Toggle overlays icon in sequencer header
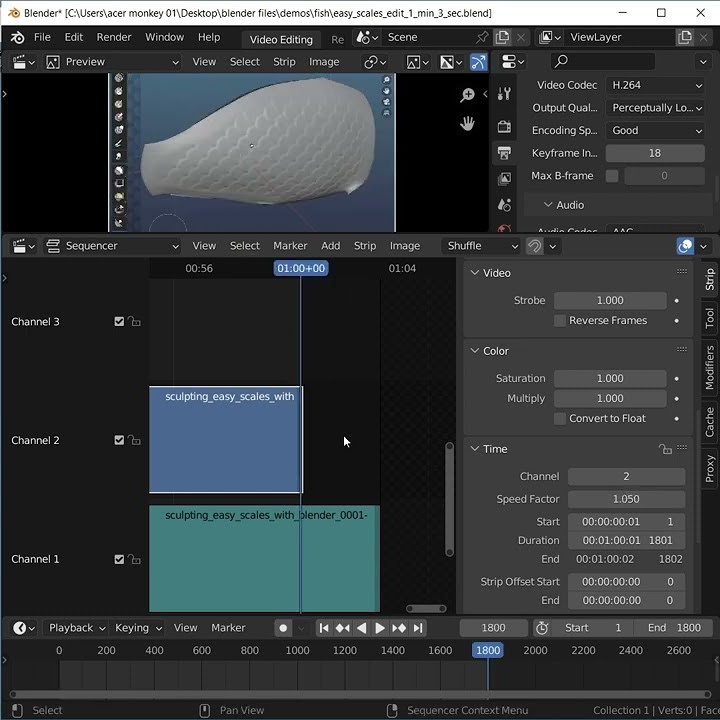The width and height of the screenshot is (720, 720). coord(685,246)
